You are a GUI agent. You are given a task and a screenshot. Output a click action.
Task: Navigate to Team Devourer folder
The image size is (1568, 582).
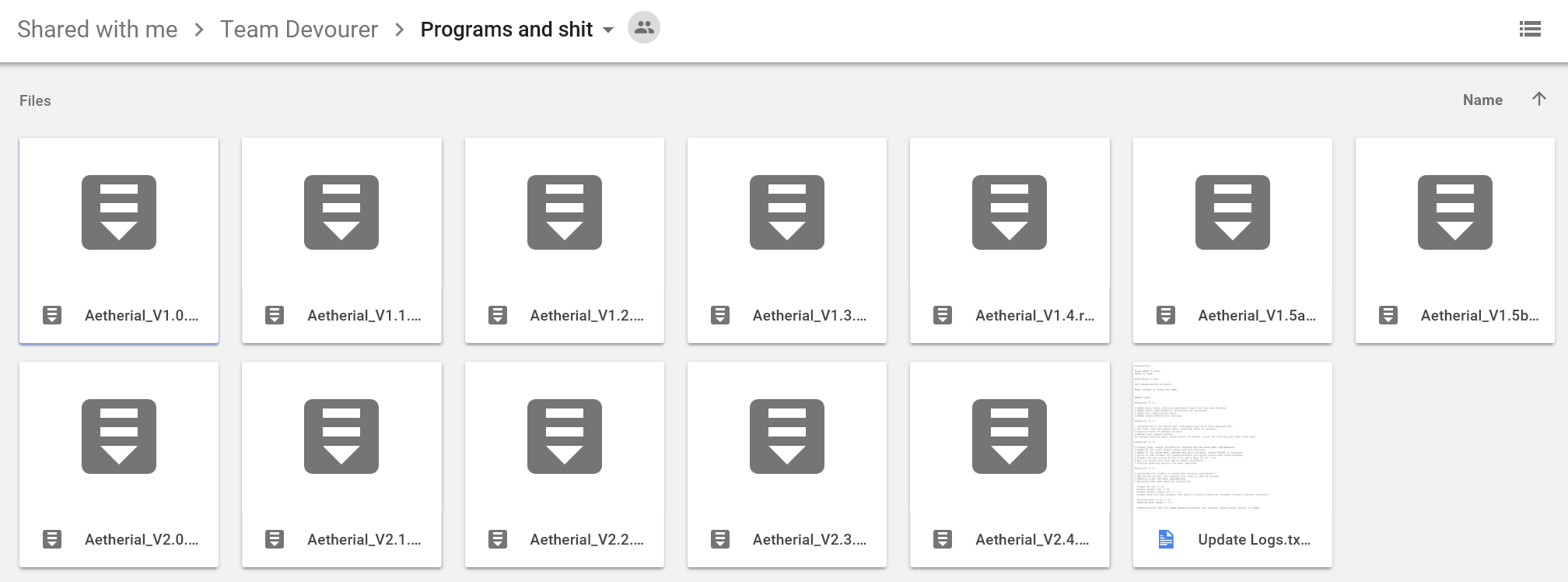coord(299,30)
